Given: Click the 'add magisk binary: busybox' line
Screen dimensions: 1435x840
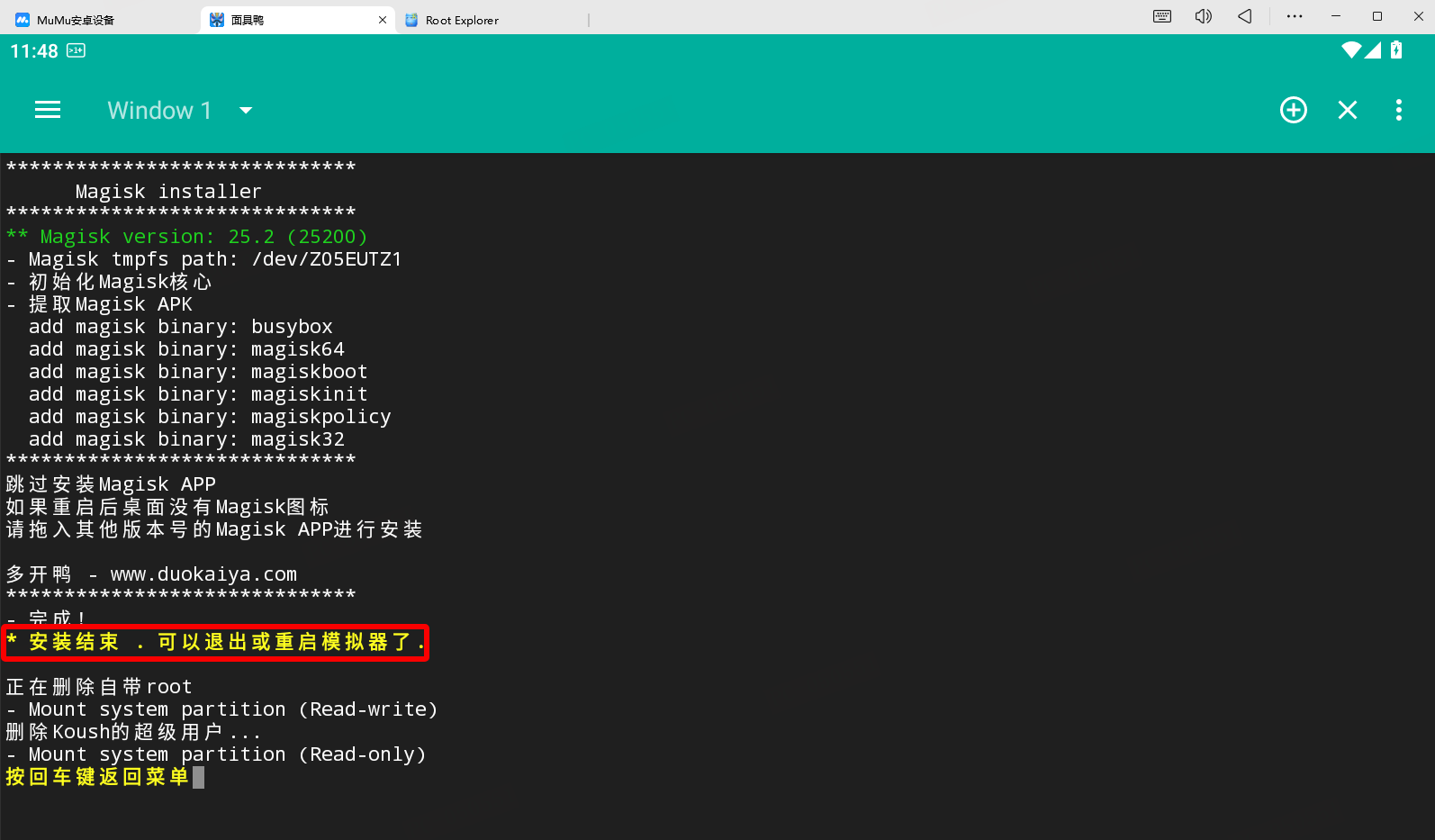Looking at the screenshot, I should click(181, 327).
